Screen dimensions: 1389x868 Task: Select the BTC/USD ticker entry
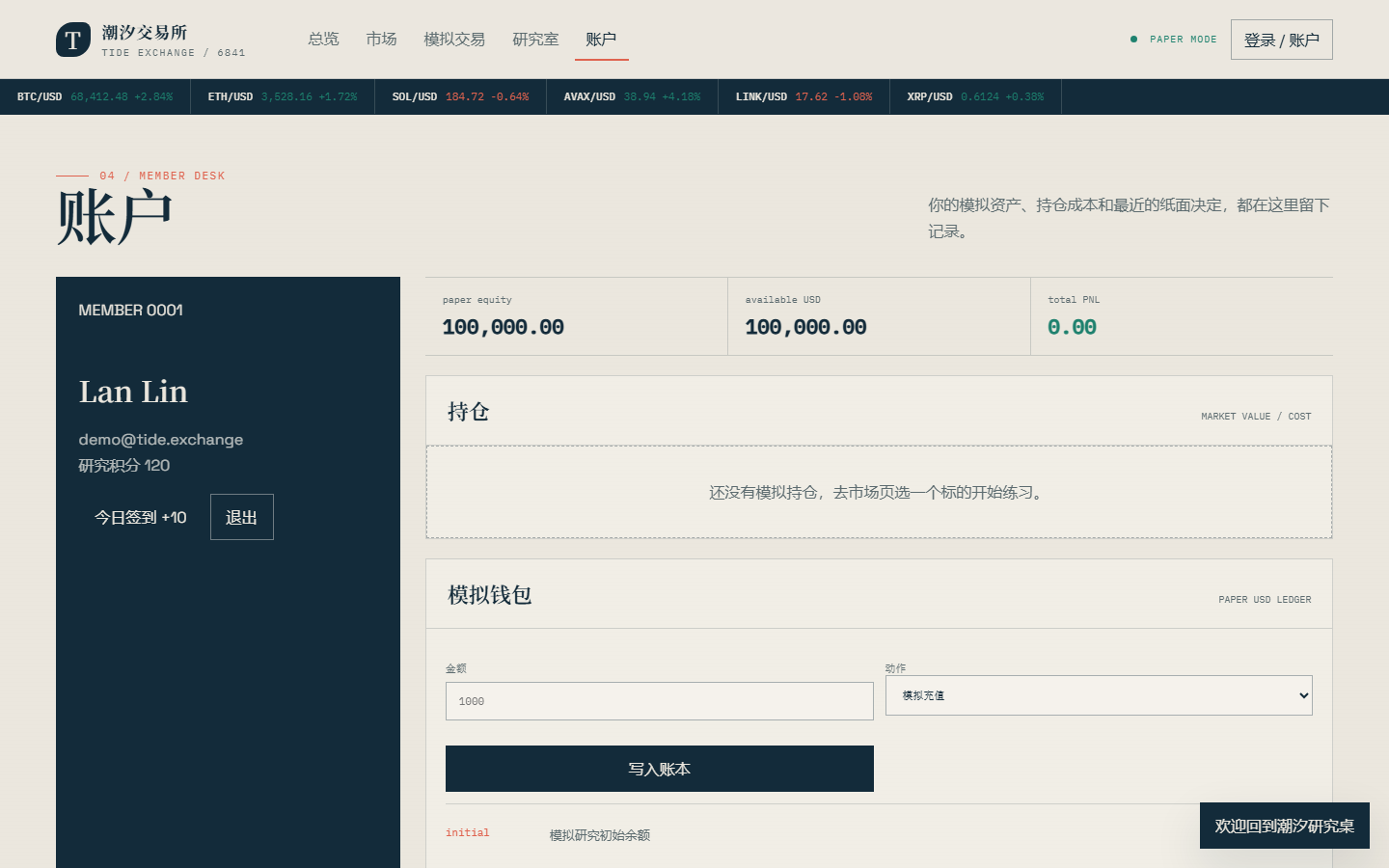click(95, 96)
